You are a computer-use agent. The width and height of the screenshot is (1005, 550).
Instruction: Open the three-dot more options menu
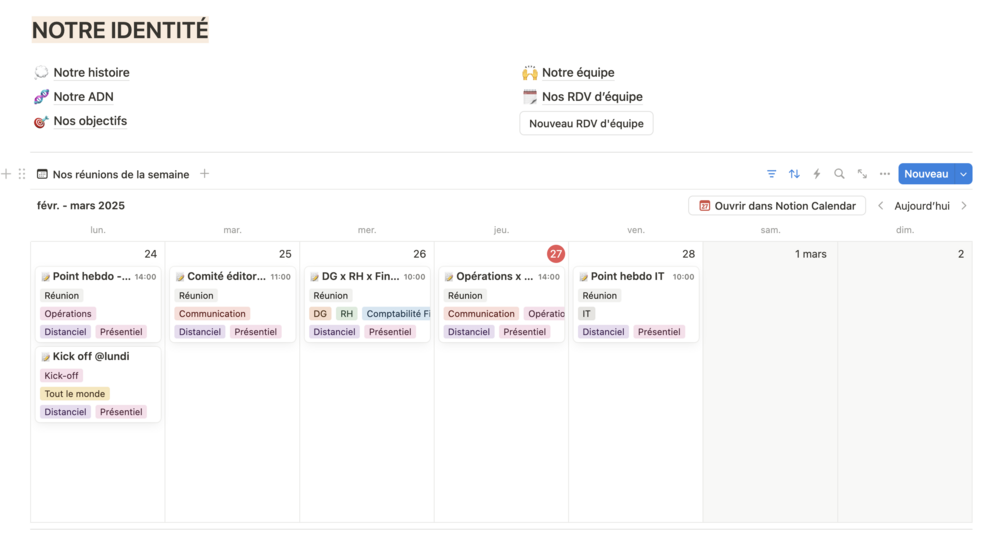coord(885,174)
